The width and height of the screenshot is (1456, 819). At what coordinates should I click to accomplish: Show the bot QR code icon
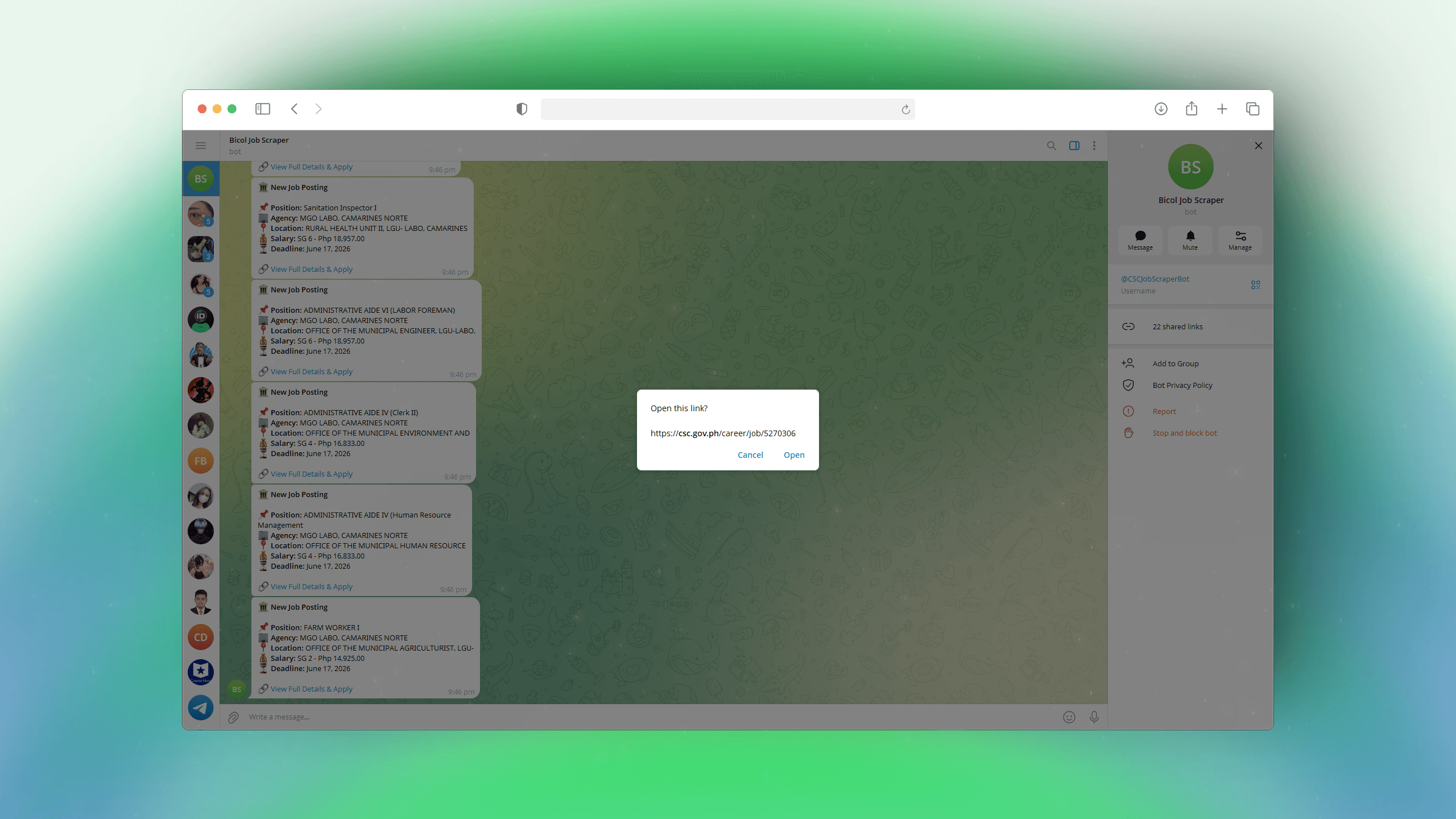(x=1256, y=285)
